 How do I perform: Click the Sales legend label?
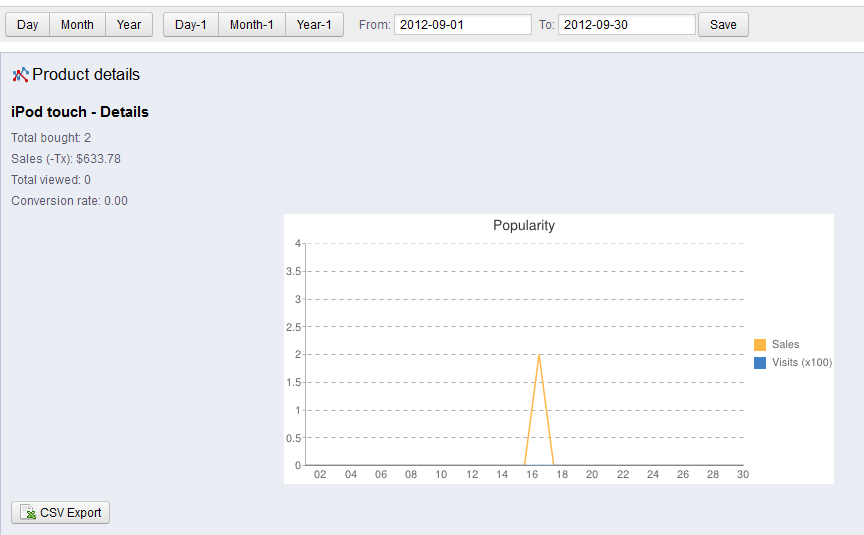(x=785, y=344)
